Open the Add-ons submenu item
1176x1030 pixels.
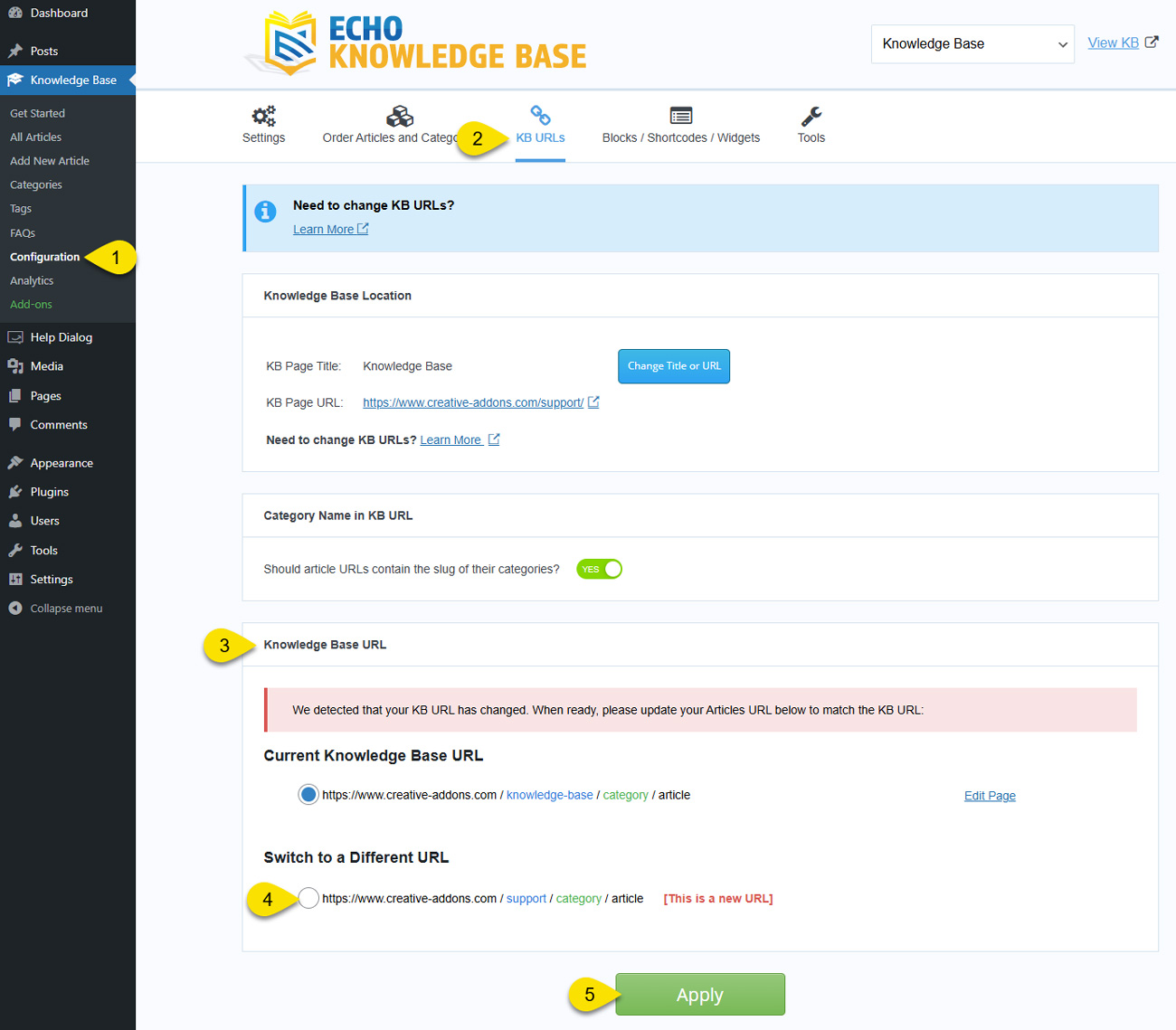click(x=31, y=304)
